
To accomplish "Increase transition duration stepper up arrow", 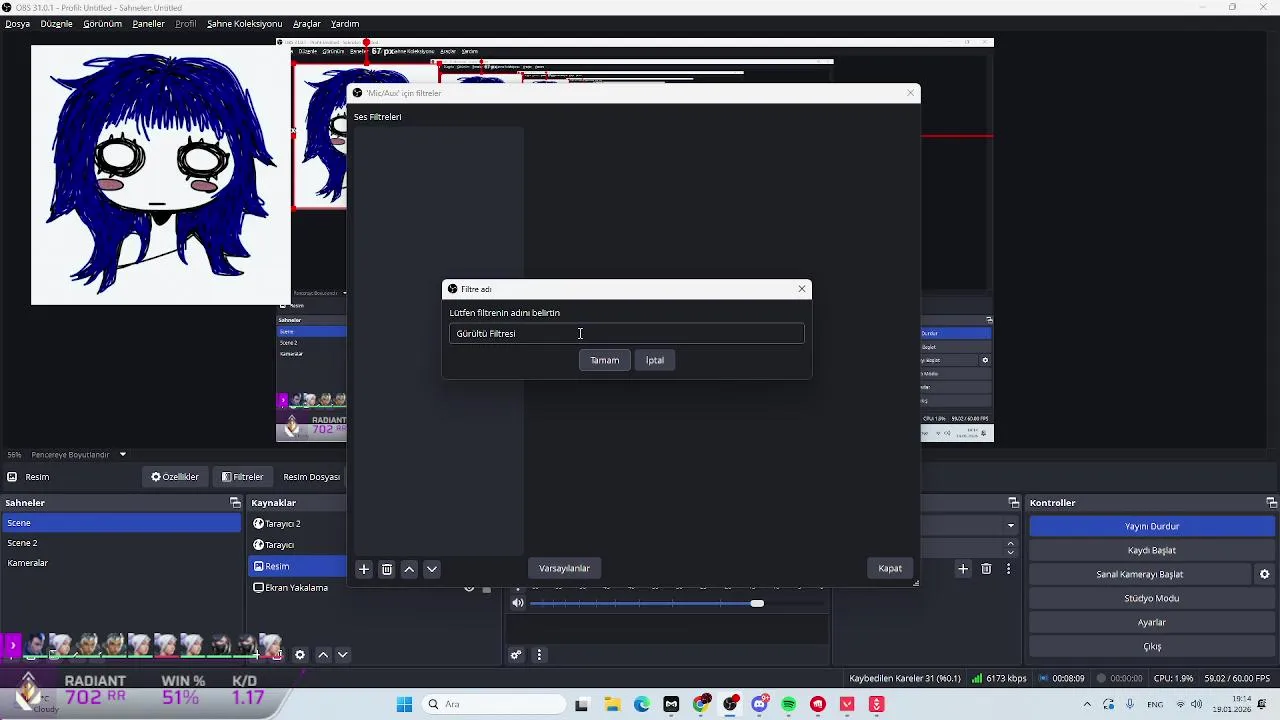I will (x=1011, y=544).
